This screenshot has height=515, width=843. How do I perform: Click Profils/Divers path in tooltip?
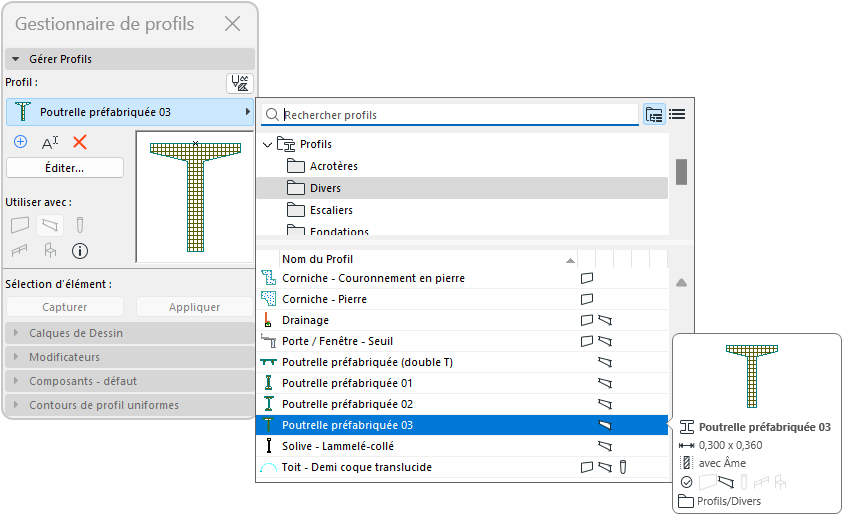click(729, 501)
